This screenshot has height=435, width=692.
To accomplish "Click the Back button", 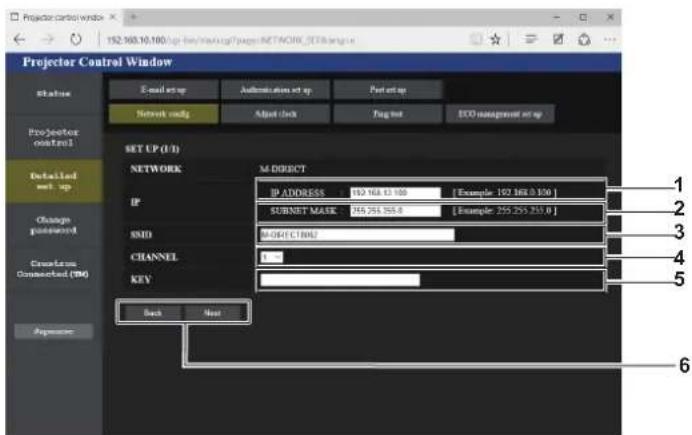I will coord(153,313).
